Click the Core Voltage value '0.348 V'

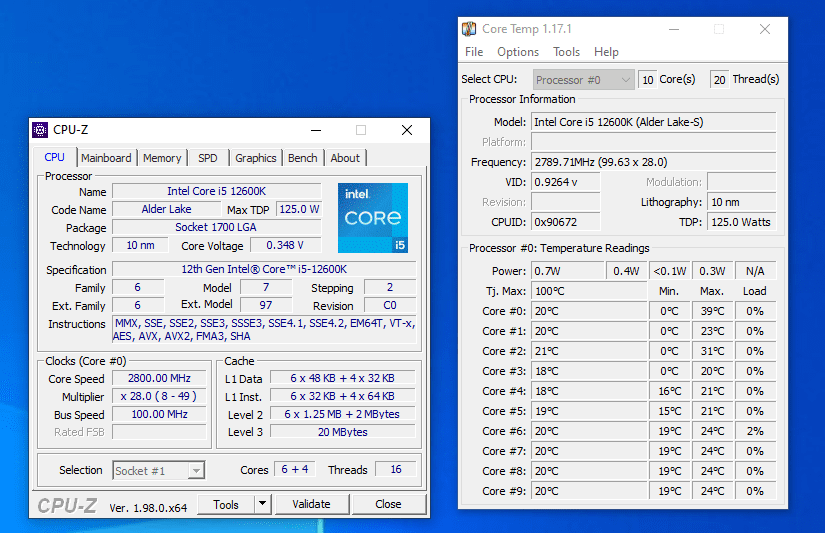[x=285, y=245]
